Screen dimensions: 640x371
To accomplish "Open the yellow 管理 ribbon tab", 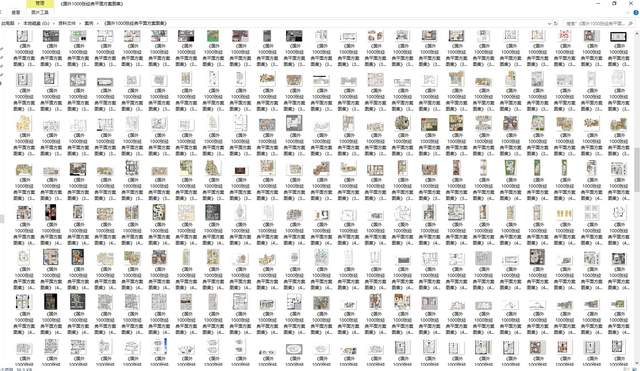I will [40, 4].
